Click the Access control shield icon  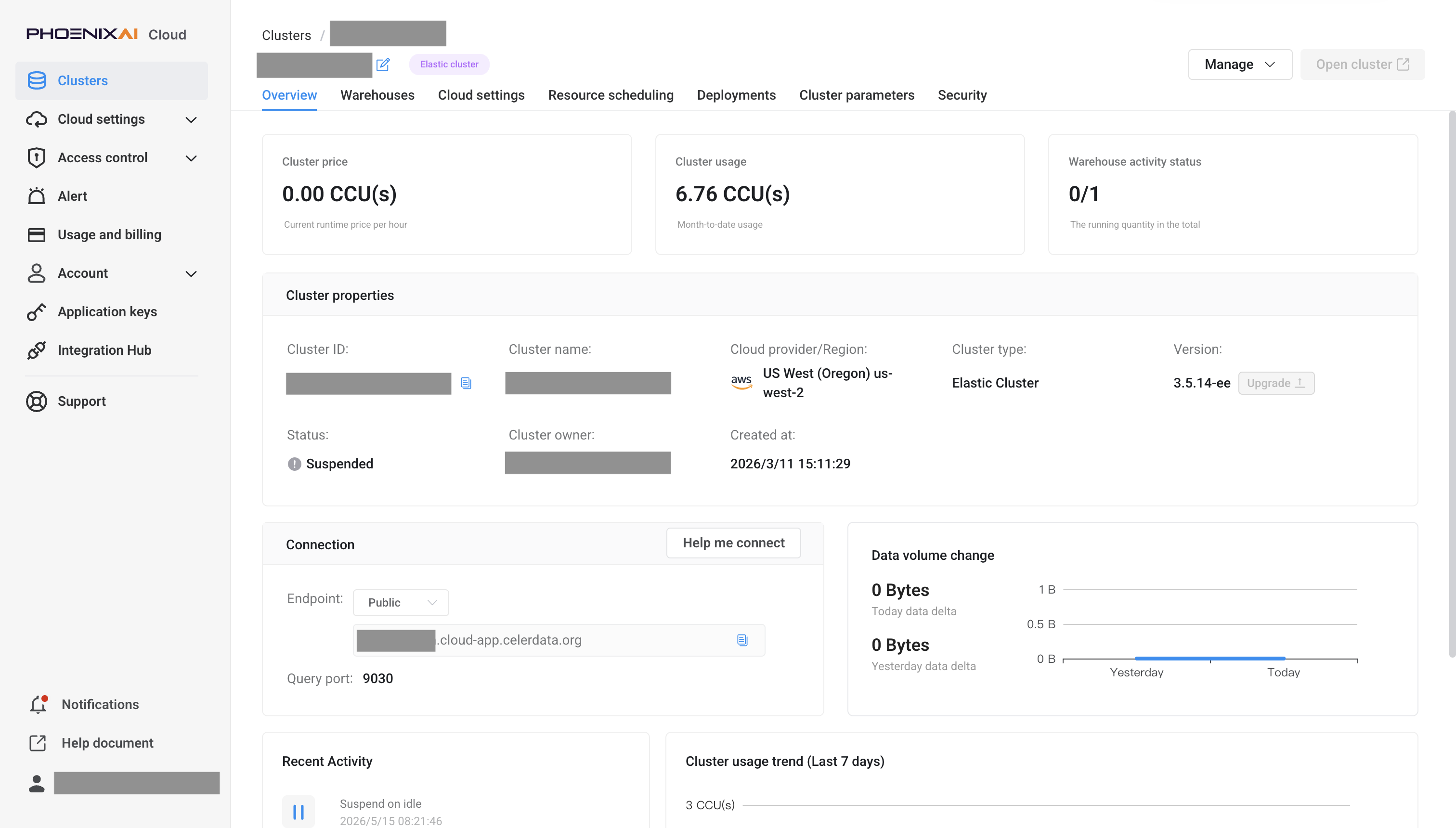37,157
